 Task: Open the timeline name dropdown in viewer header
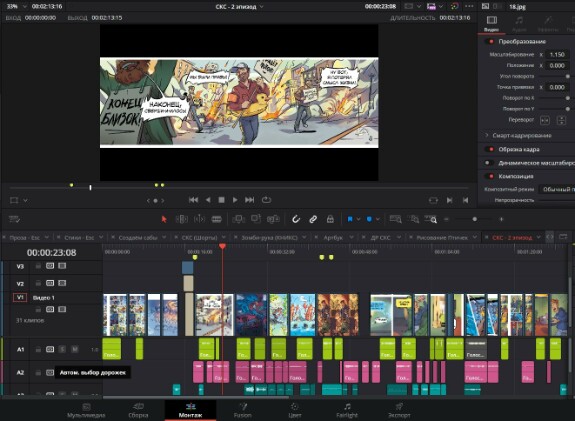pos(261,7)
